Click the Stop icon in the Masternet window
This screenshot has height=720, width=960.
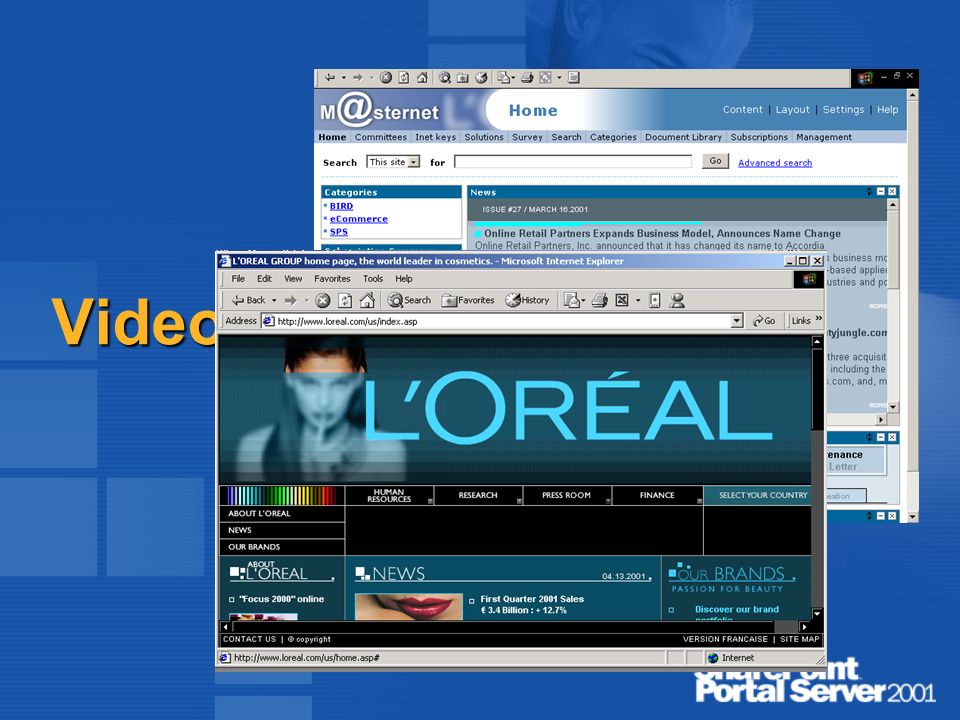point(386,77)
